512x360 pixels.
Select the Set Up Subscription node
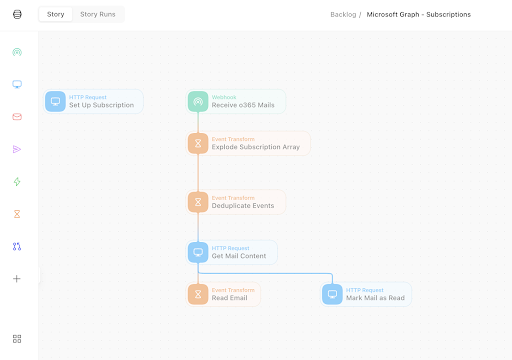94,101
